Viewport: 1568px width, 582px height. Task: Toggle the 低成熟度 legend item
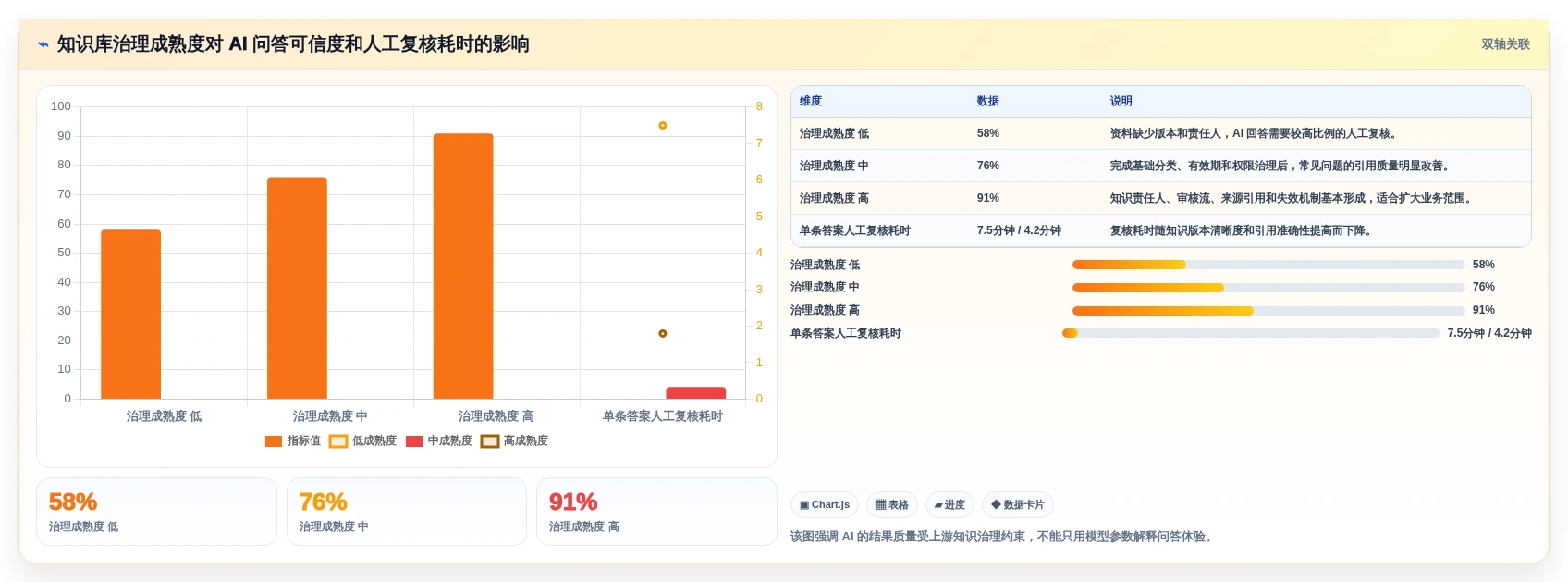(363, 440)
